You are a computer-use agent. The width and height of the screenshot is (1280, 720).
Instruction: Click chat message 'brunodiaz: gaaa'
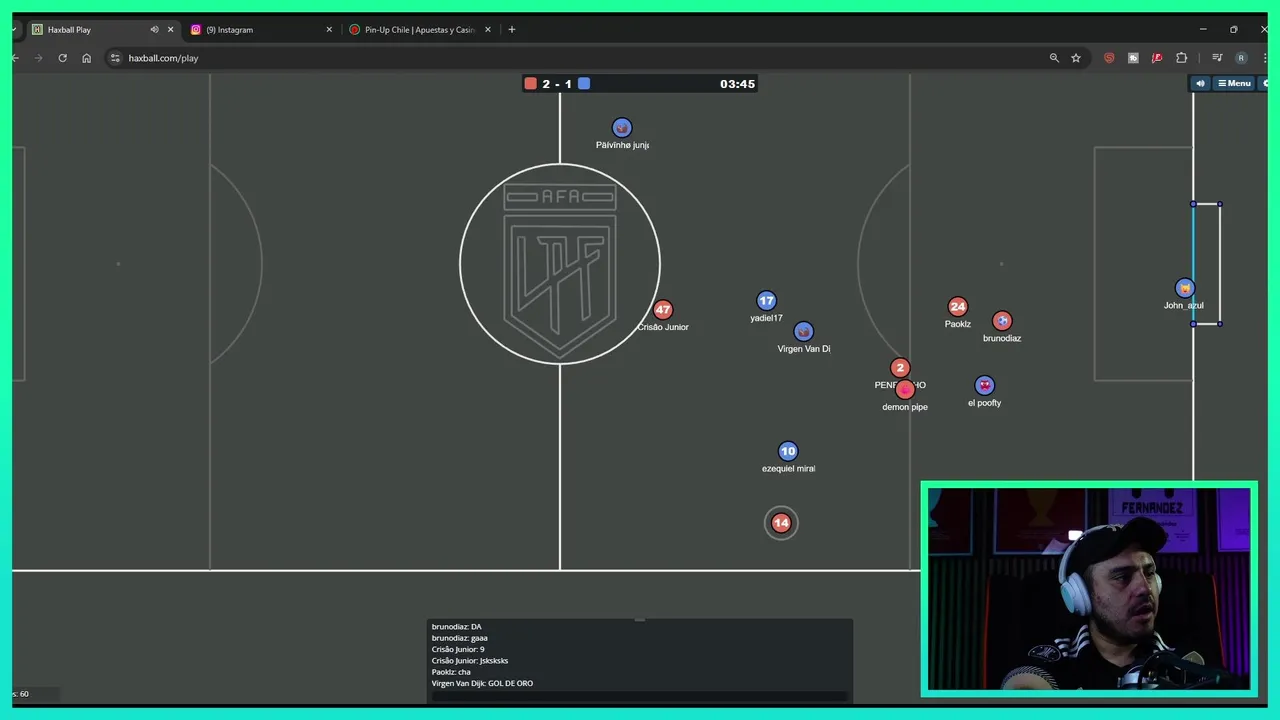(x=460, y=638)
